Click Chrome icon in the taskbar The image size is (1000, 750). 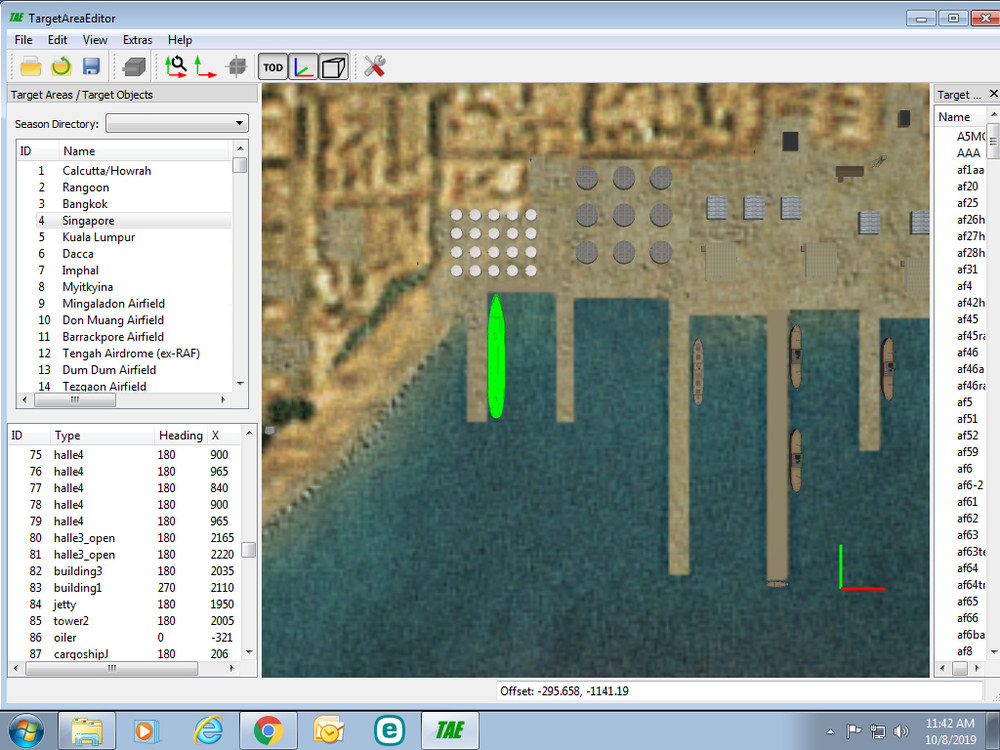pyautogui.click(x=268, y=731)
